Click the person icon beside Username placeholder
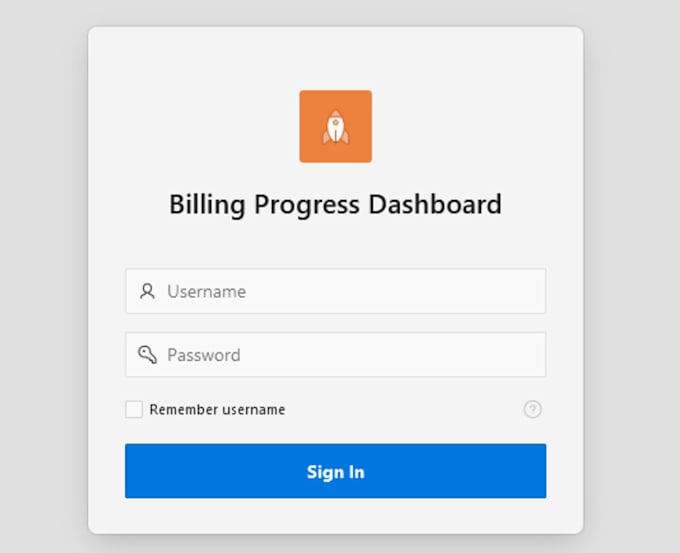 click(147, 291)
